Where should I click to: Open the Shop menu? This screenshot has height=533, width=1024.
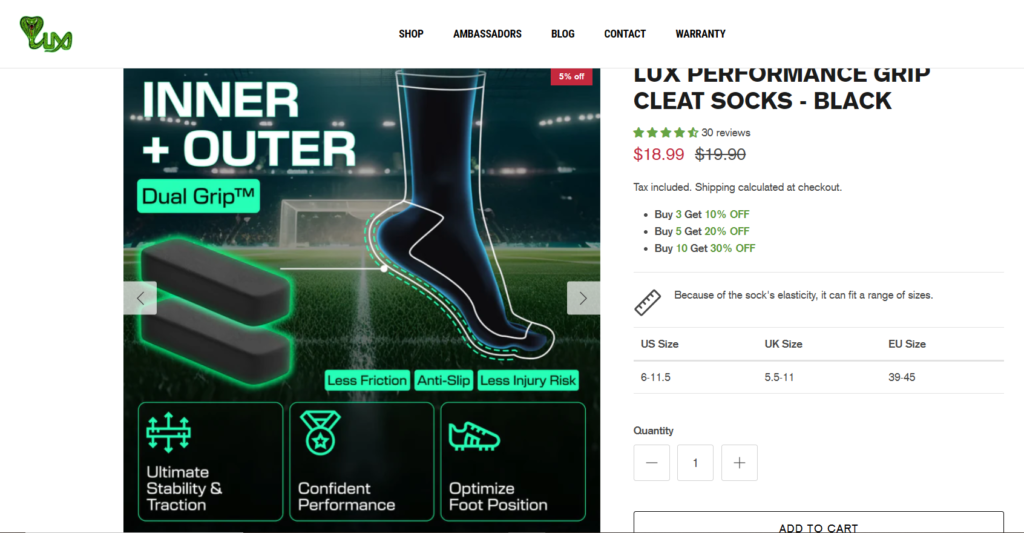pos(411,34)
